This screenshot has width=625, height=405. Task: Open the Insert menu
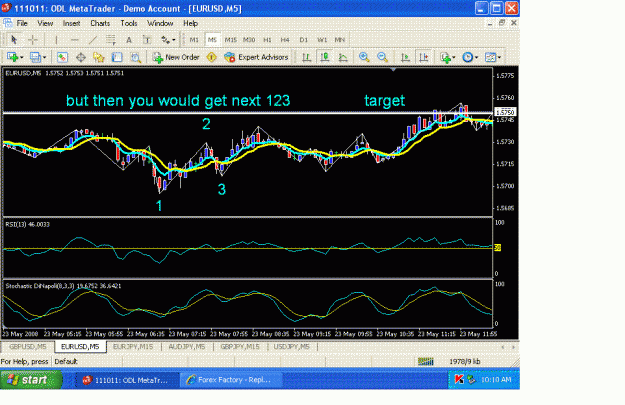point(71,23)
